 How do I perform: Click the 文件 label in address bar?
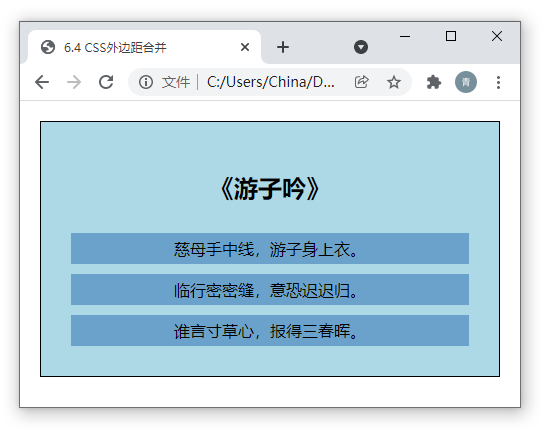(x=176, y=82)
